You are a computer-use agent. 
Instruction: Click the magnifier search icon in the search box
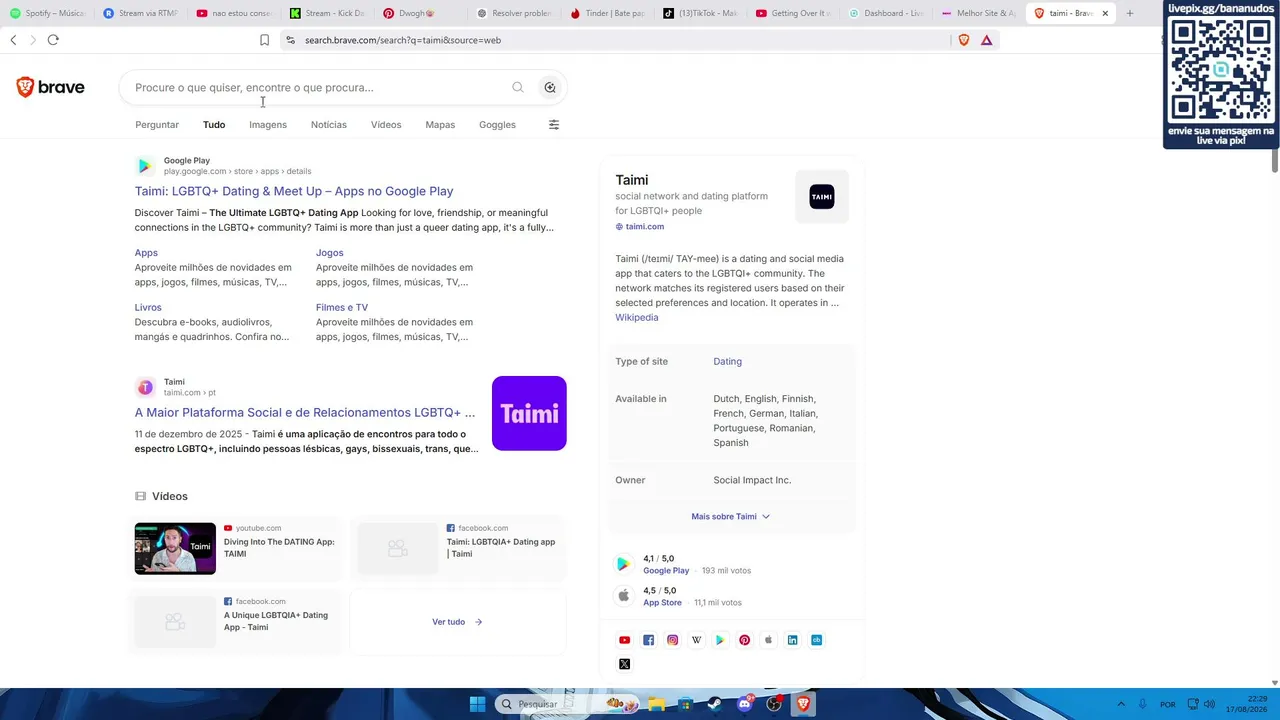518,87
